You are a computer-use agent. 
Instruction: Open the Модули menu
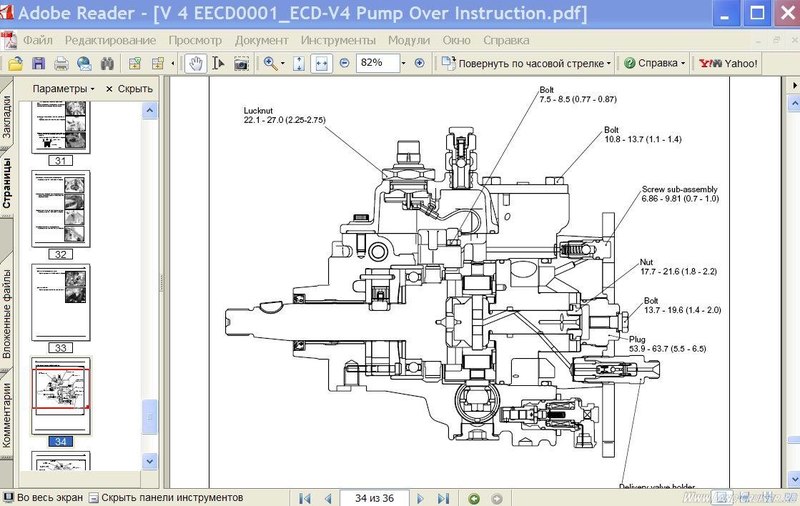pyautogui.click(x=409, y=40)
